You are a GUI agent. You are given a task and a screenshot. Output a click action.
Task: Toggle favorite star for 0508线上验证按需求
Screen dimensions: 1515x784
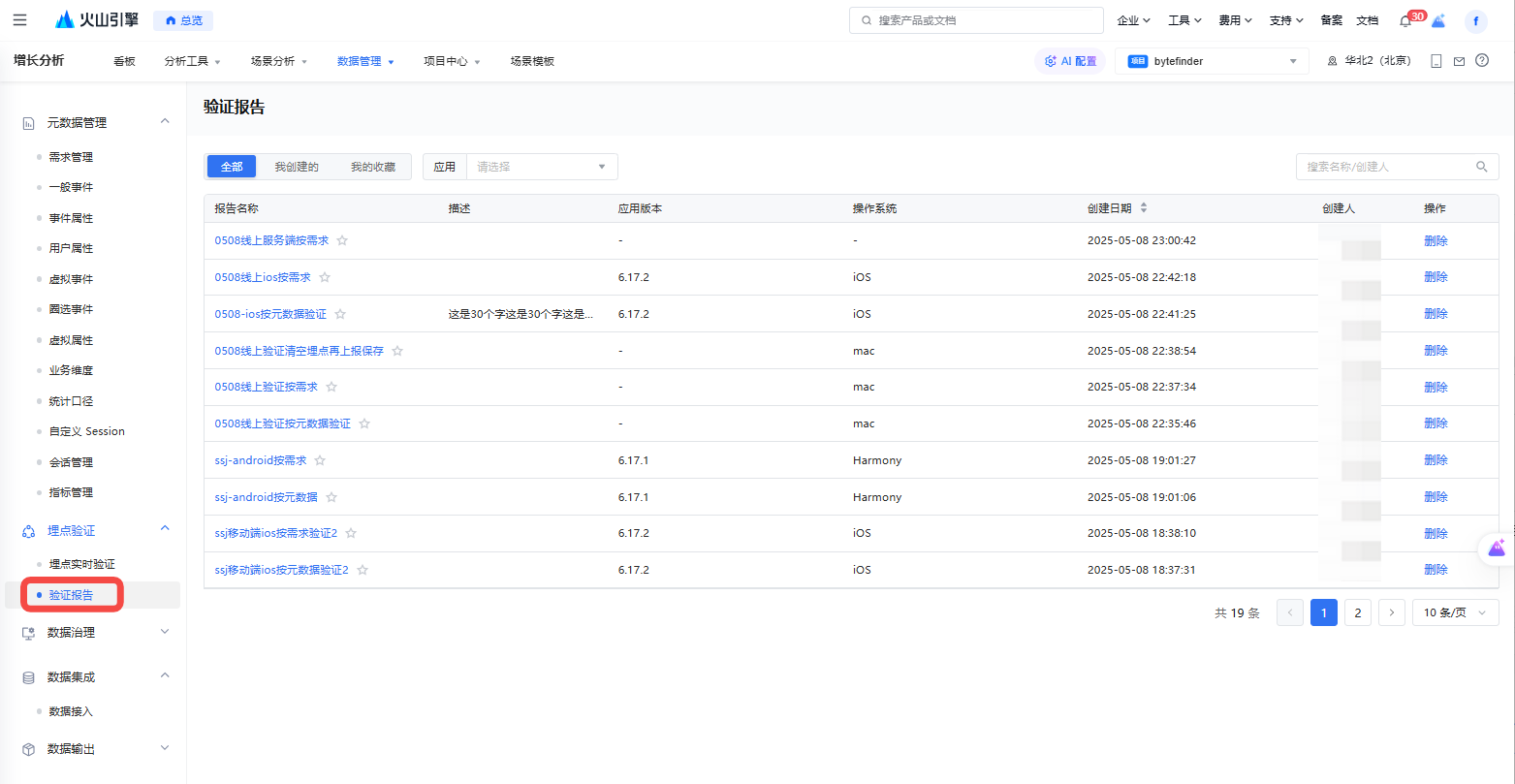[x=331, y=387]
